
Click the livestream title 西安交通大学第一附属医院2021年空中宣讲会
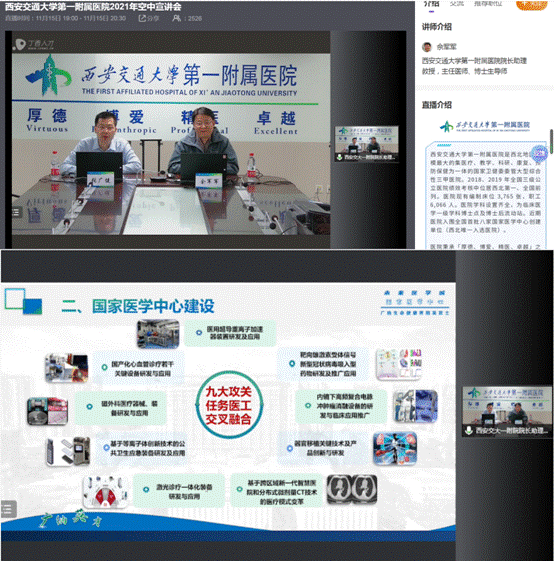click(93, 7)
